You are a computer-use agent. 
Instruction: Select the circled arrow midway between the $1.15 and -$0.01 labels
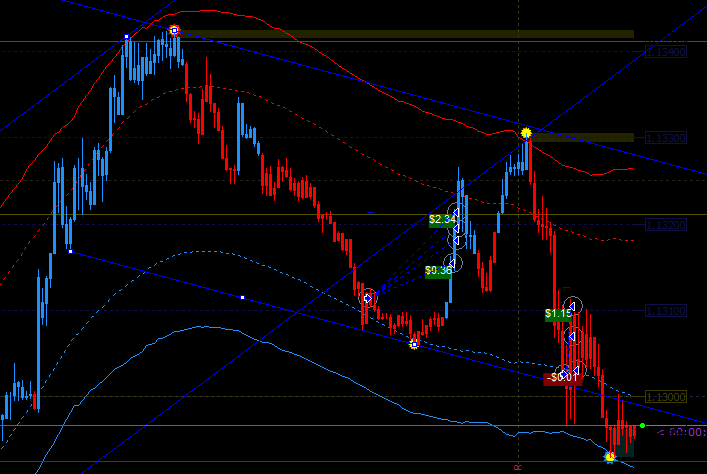(x=572, y=336)
